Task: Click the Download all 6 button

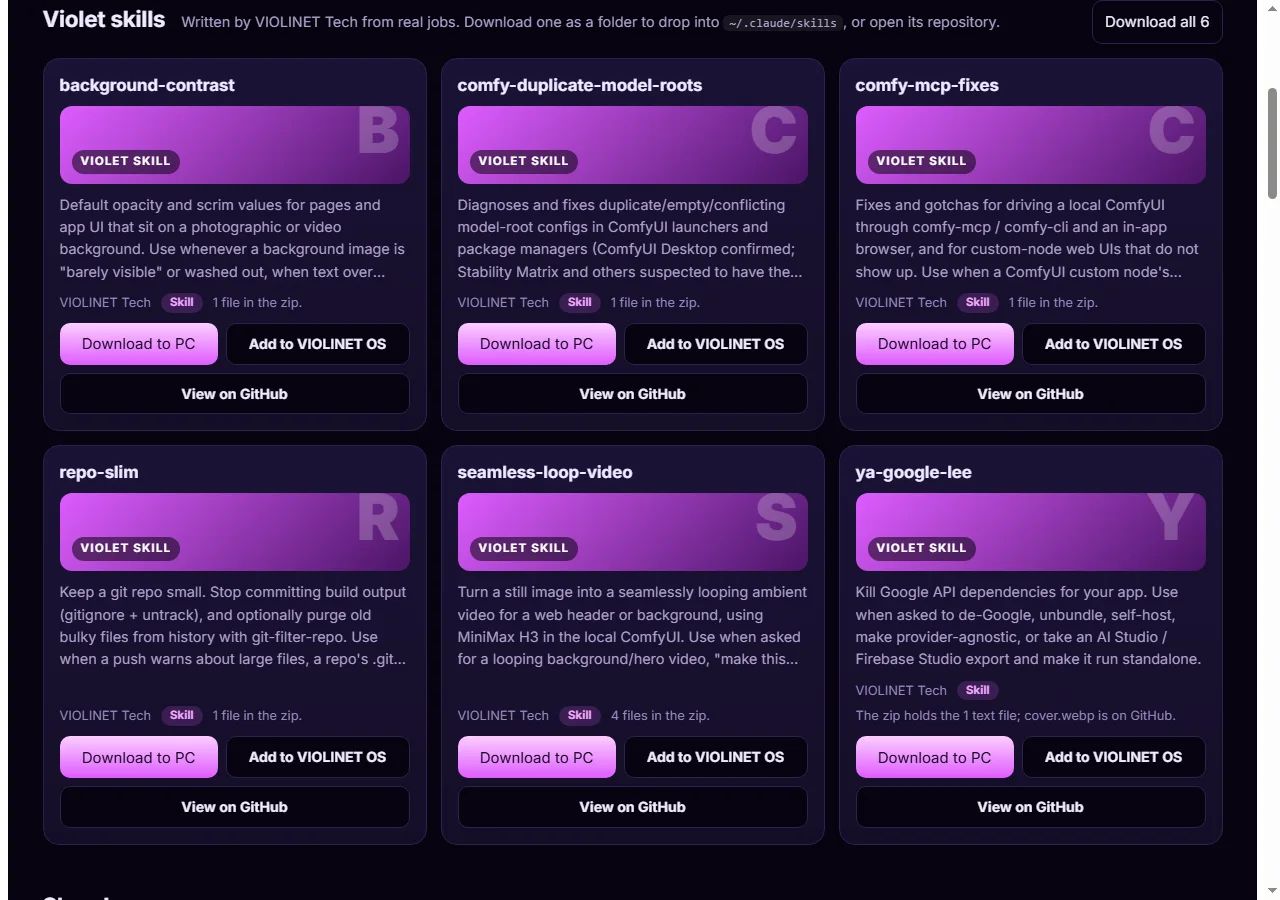Action: point(1157,22)
